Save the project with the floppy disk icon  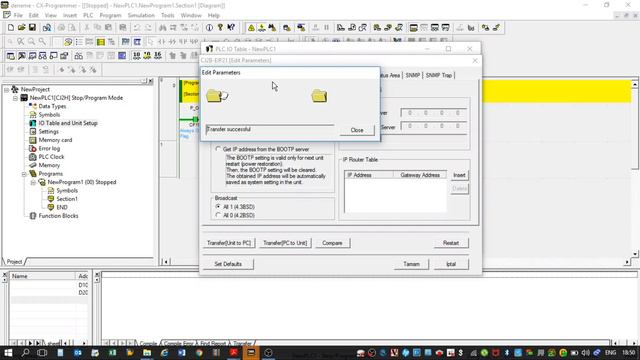(x=32, y=28)
